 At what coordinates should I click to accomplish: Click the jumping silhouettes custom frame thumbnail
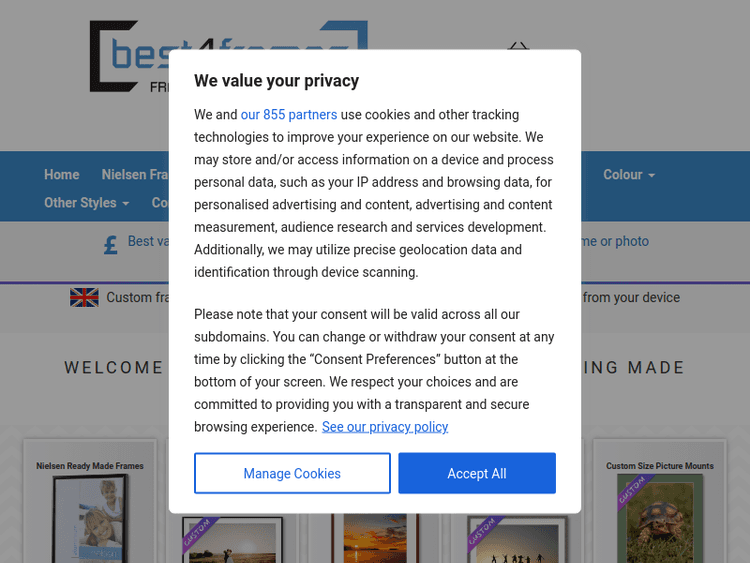(x=518, y=538)
